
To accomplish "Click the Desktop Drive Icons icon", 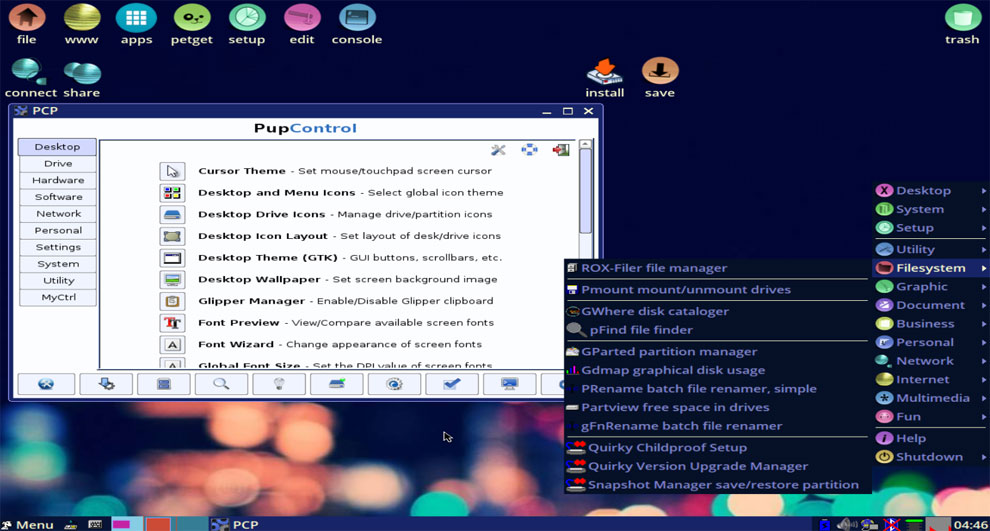I will [172, 214].
